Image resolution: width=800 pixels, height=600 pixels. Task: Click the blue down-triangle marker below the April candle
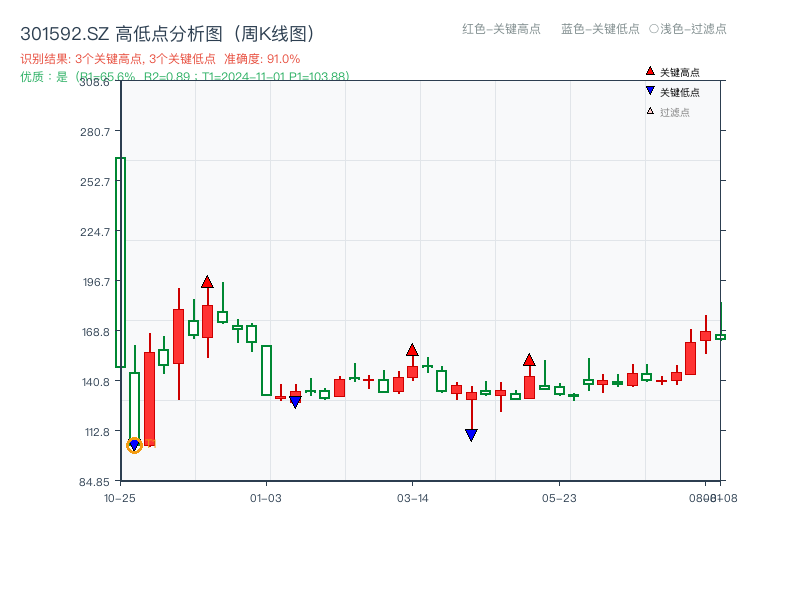tap(470, 432)
